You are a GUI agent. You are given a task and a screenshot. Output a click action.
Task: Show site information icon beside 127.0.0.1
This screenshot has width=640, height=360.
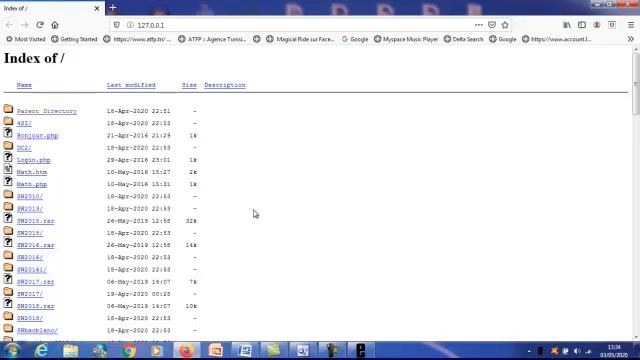[x=130, y=25]
